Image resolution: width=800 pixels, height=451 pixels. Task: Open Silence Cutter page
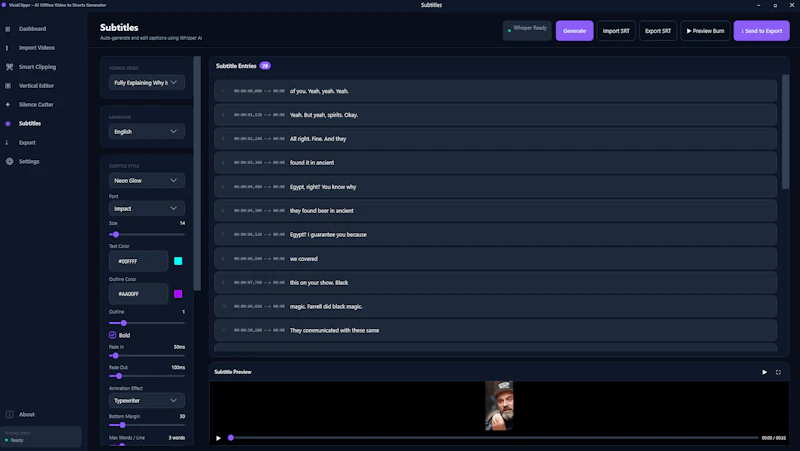(x=36, y=105)
